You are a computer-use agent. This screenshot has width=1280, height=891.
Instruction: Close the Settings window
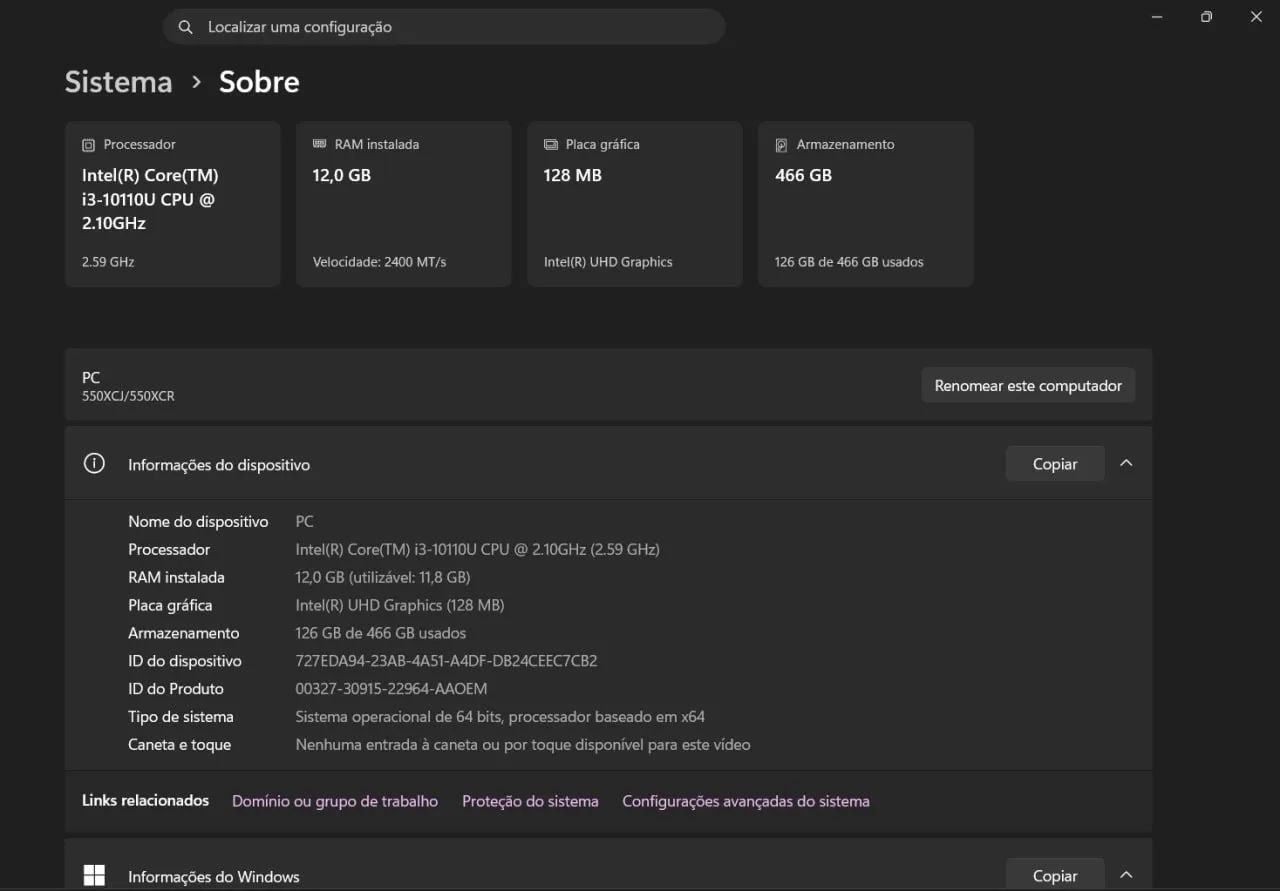pos(1256,17)
